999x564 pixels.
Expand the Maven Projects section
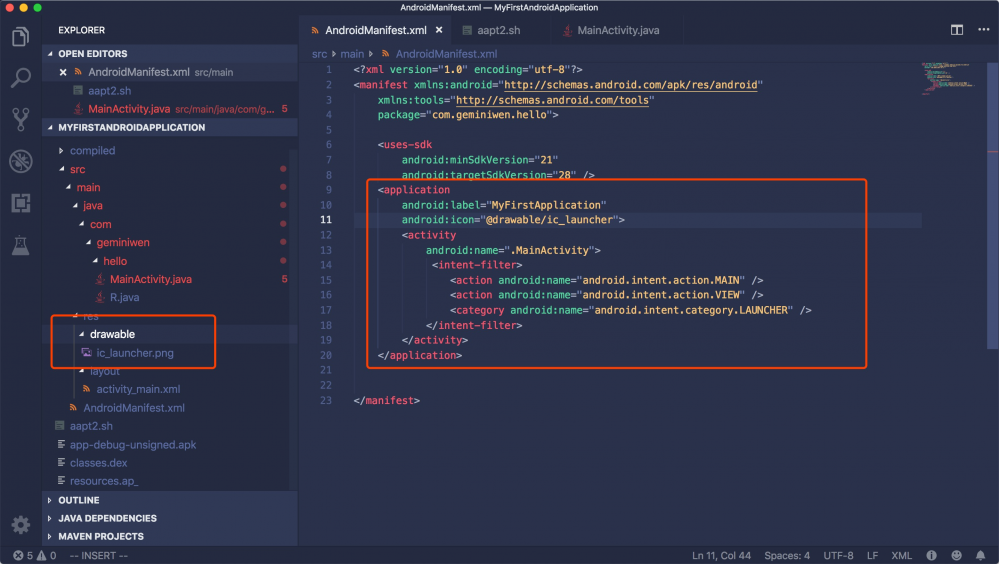(100, 536)
